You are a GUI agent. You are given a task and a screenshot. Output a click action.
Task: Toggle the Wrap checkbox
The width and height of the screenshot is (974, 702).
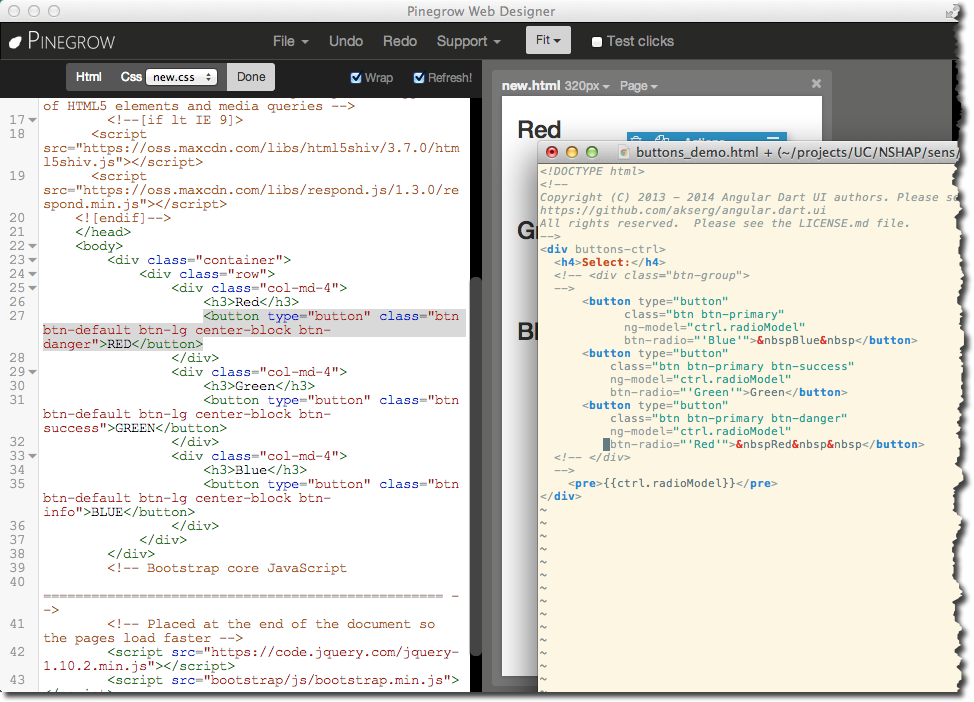356,78
